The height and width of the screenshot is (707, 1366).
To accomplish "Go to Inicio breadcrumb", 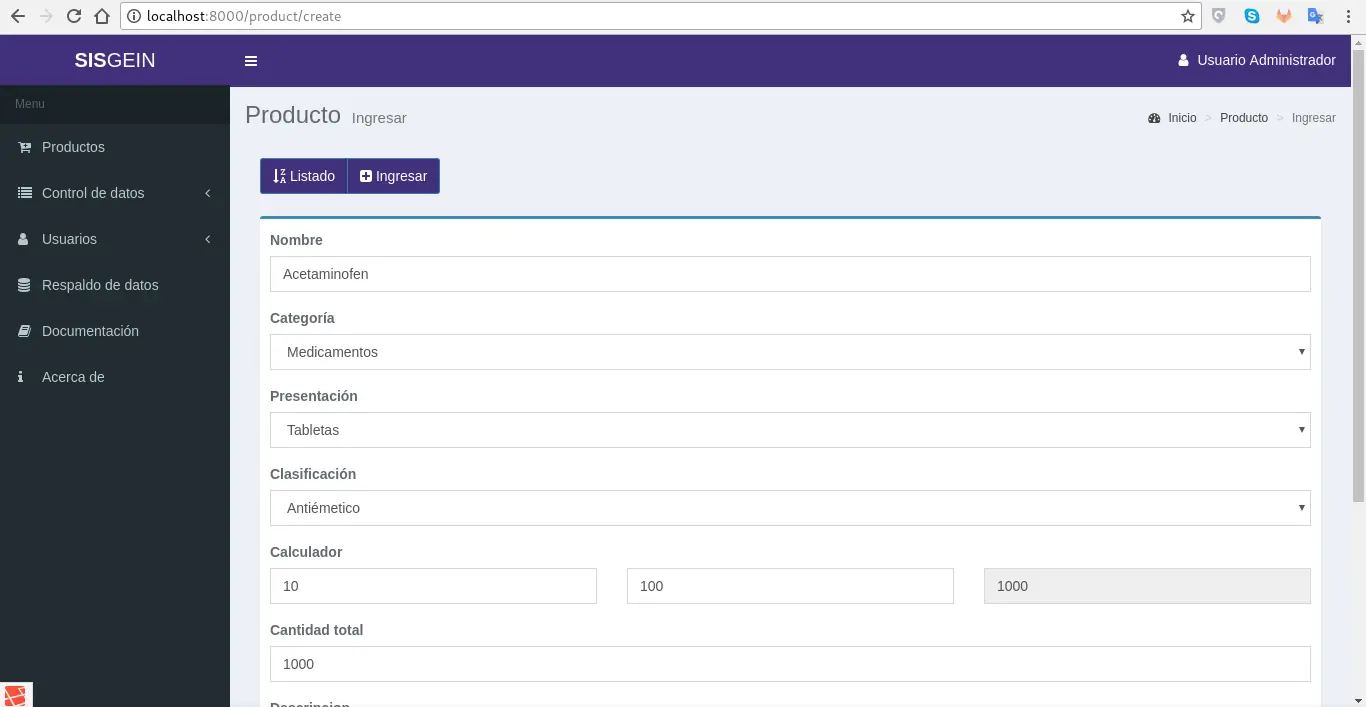I will (1182, 118).
